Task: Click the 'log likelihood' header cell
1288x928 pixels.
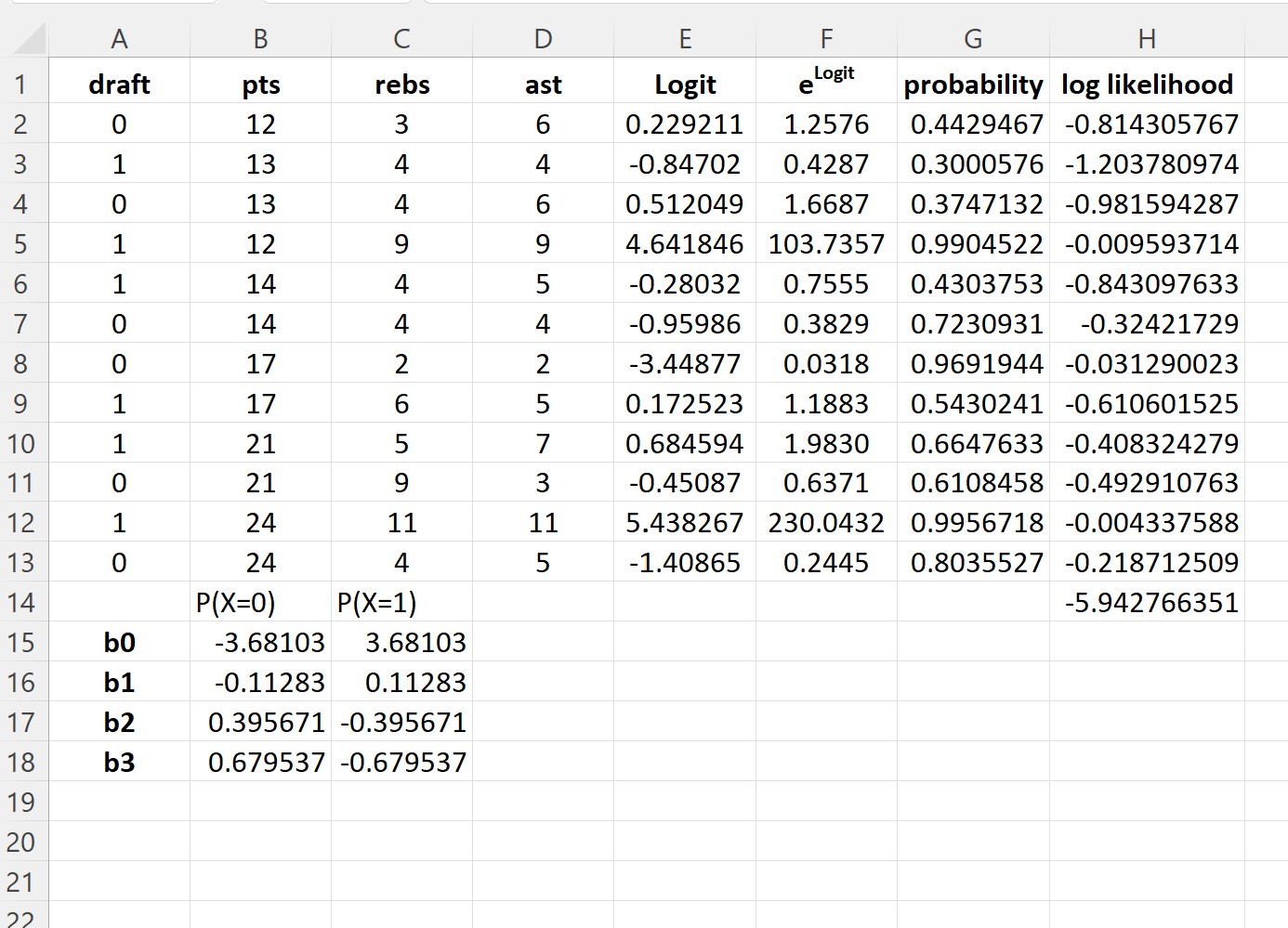Action: pyautogui.click(x=1148, y=84)
